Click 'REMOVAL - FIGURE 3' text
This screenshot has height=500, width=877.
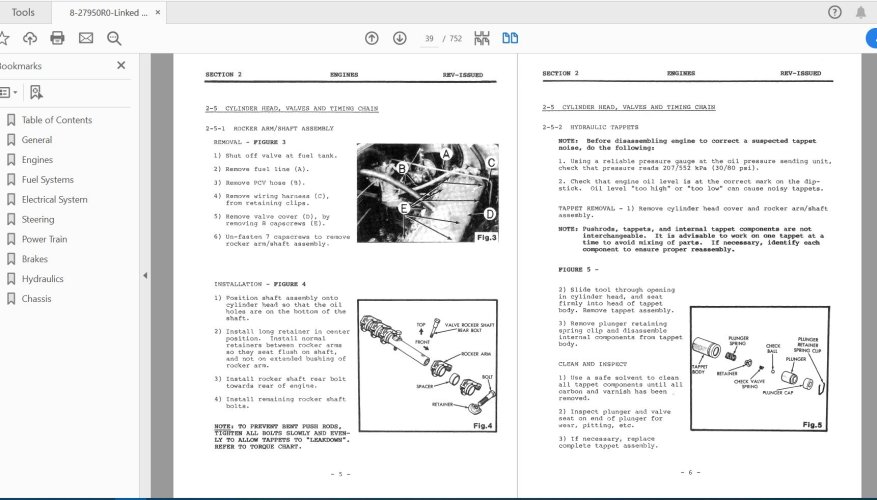(249, 142)
